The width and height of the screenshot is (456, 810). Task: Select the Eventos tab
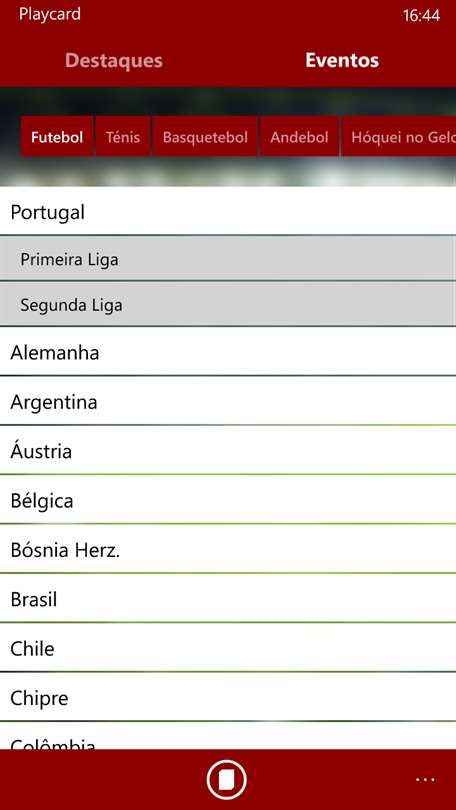tap(342, 60)
